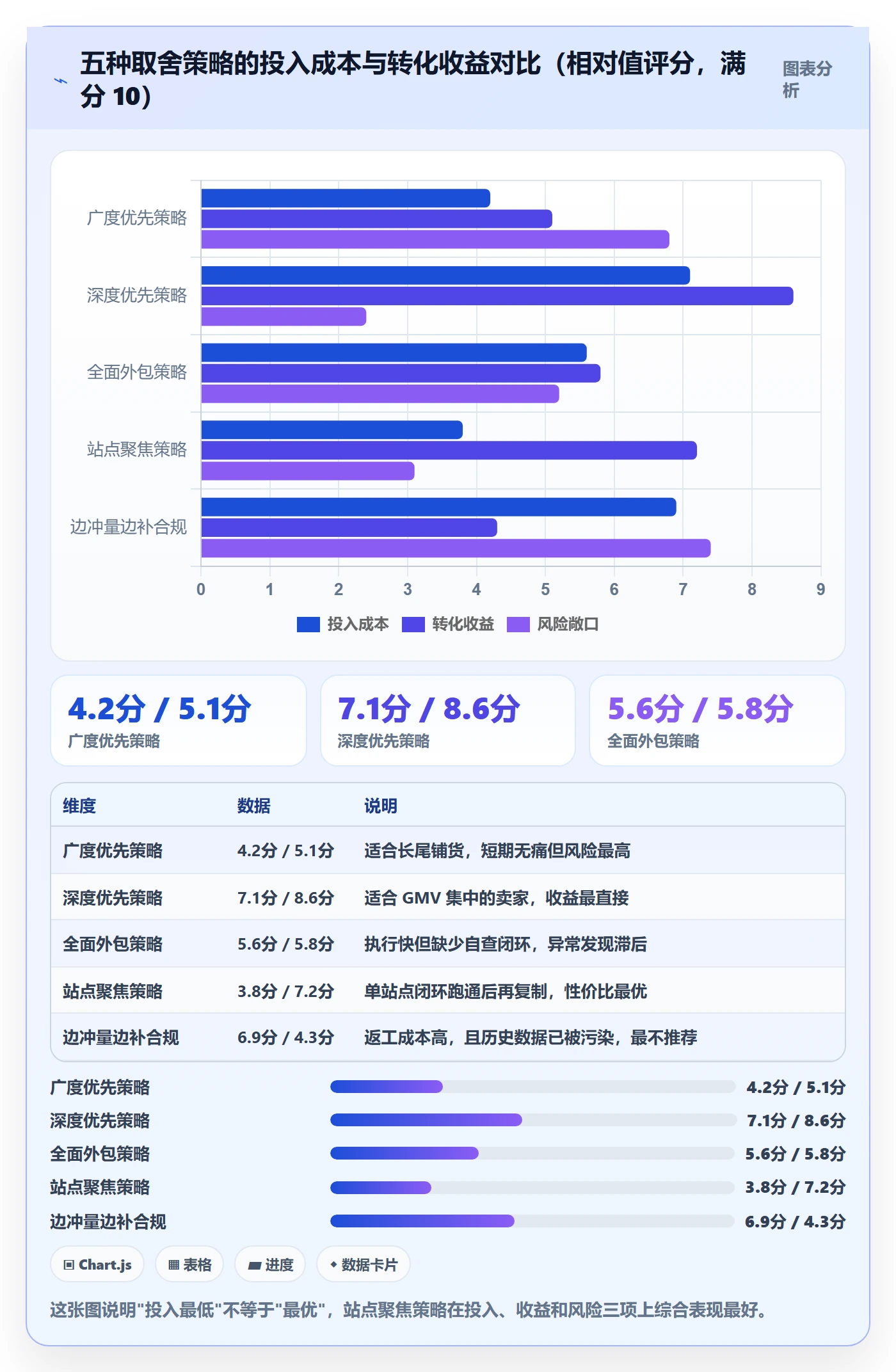Viewport: 896px width, 1372px height.
Task: Click the 图表分析 label in header
Action: pos(807,79)
